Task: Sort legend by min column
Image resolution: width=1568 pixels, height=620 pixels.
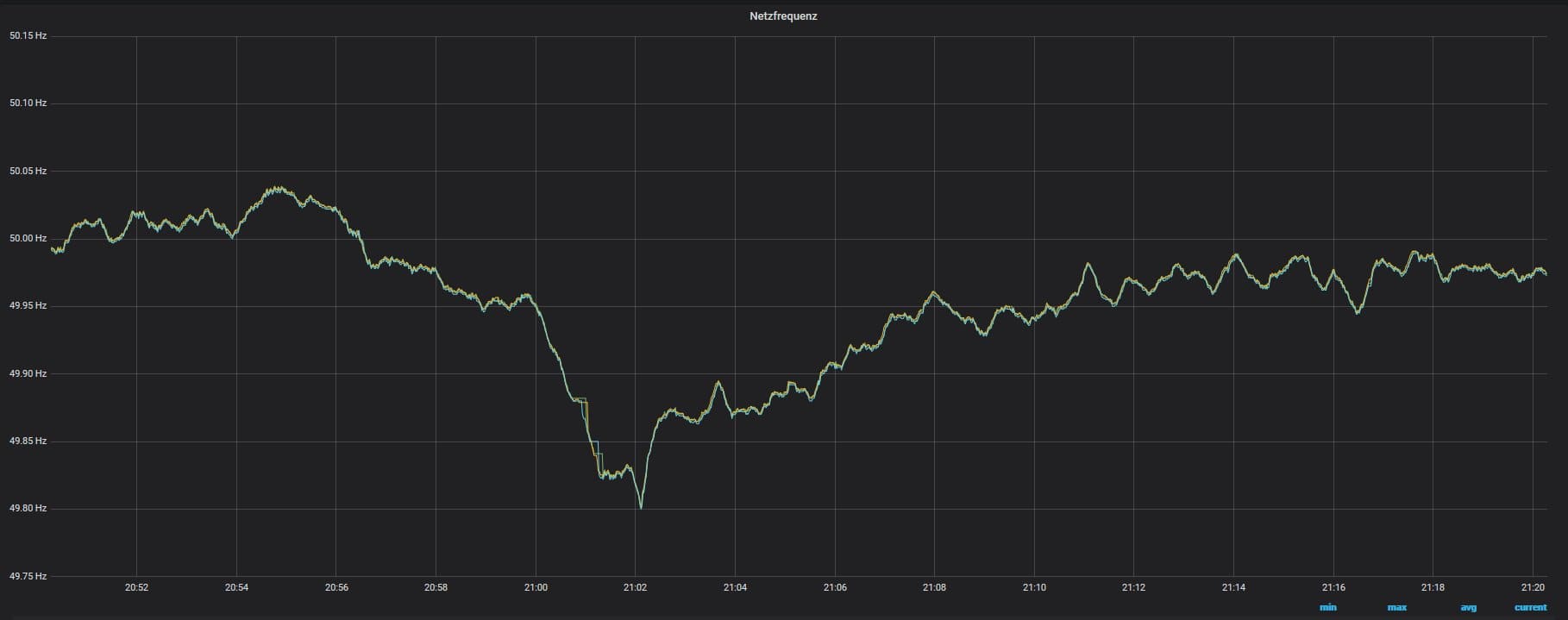Action: coord(1327,608)
